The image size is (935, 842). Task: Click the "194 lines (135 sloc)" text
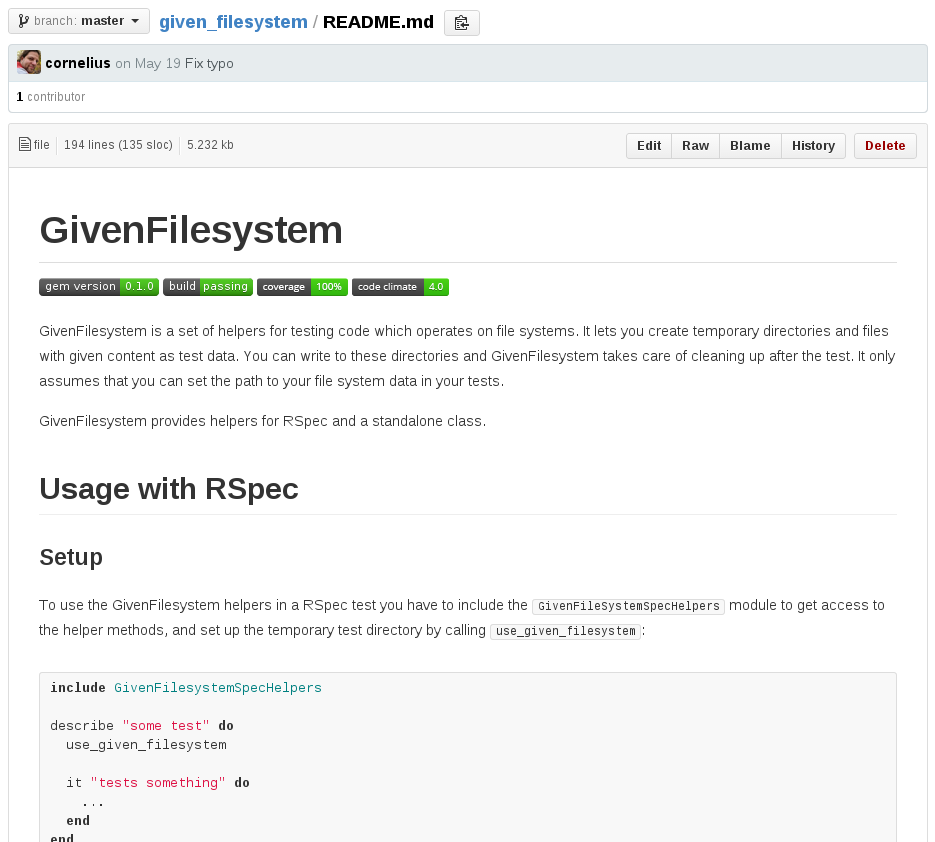pos(118,145)
